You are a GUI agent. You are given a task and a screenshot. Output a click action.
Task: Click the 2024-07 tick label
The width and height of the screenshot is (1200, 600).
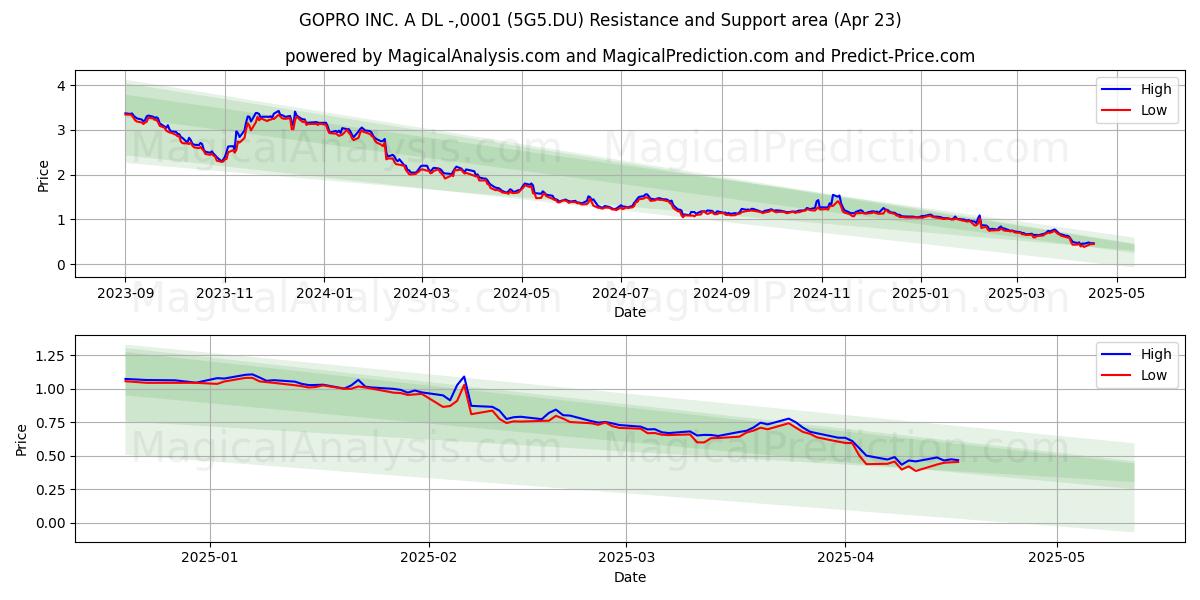coord(621,293)
